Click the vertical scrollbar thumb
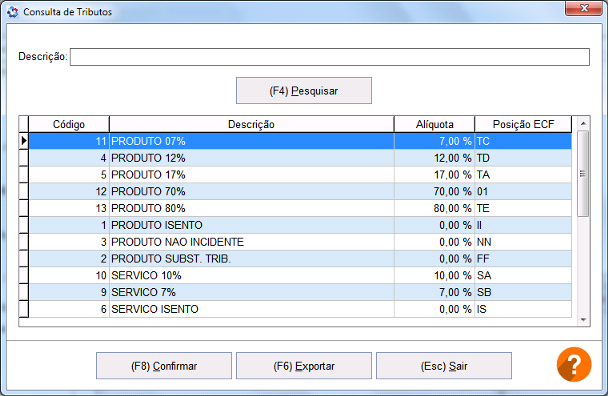 (x=583, y=173)
